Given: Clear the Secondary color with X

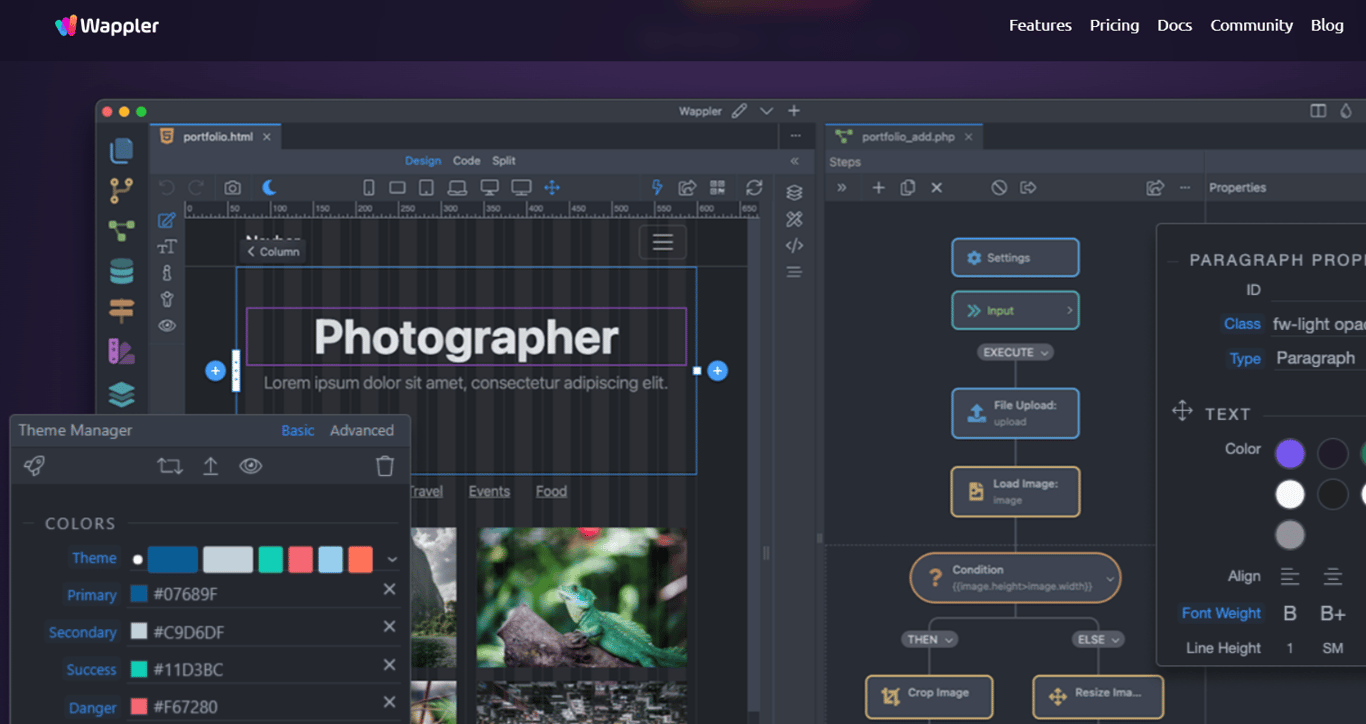Looking at the screenshot, I should coord(389,627).
